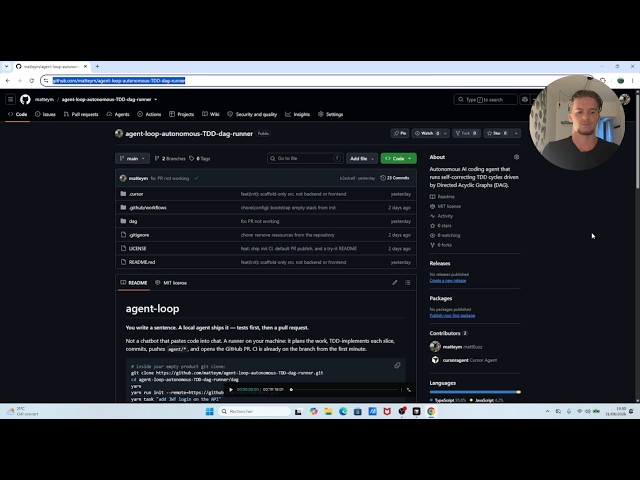Open the 23 Commits history link
The width and height of the screenshot is (640, 480).
pos(395,178)
